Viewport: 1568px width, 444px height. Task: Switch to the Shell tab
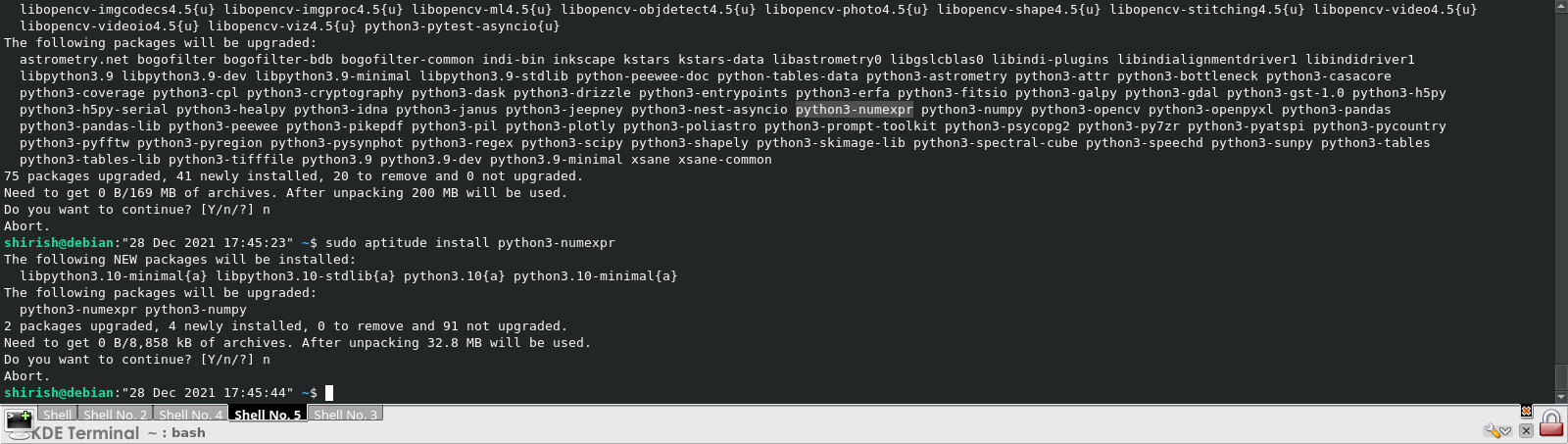[57, 415]
